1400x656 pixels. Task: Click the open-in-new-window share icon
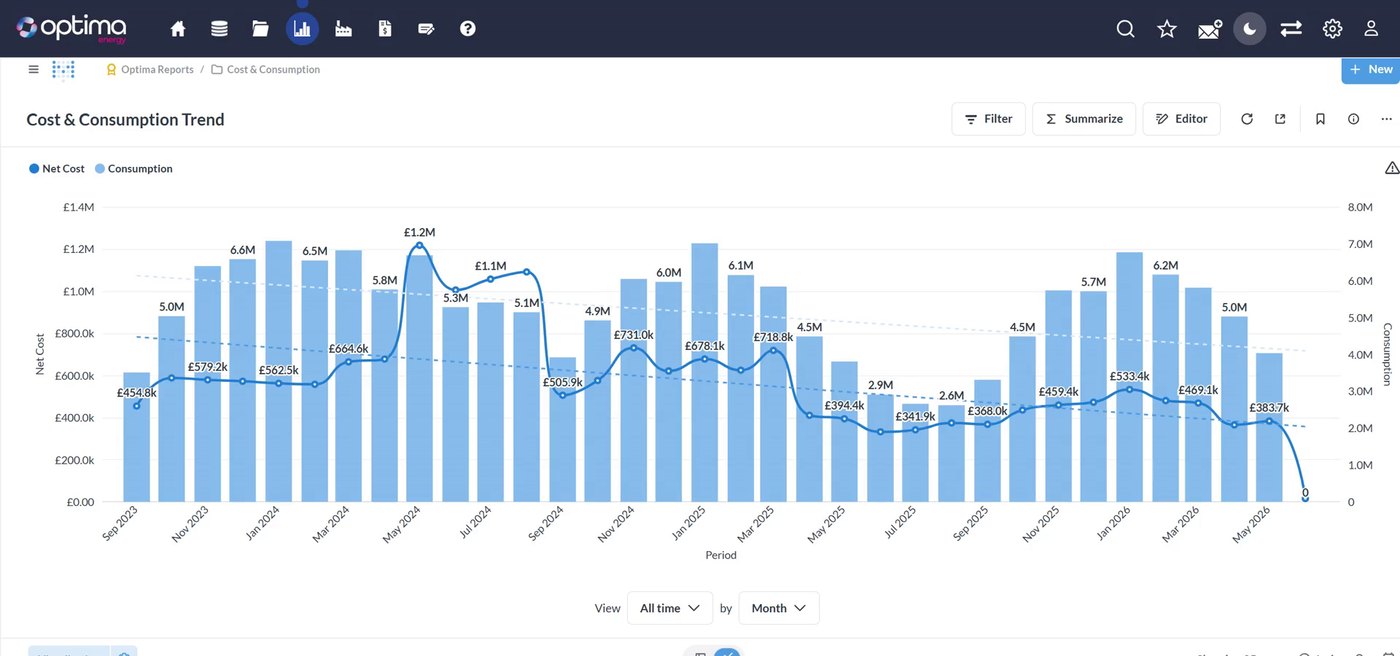pyautogui.click(x=1280, y=119)
